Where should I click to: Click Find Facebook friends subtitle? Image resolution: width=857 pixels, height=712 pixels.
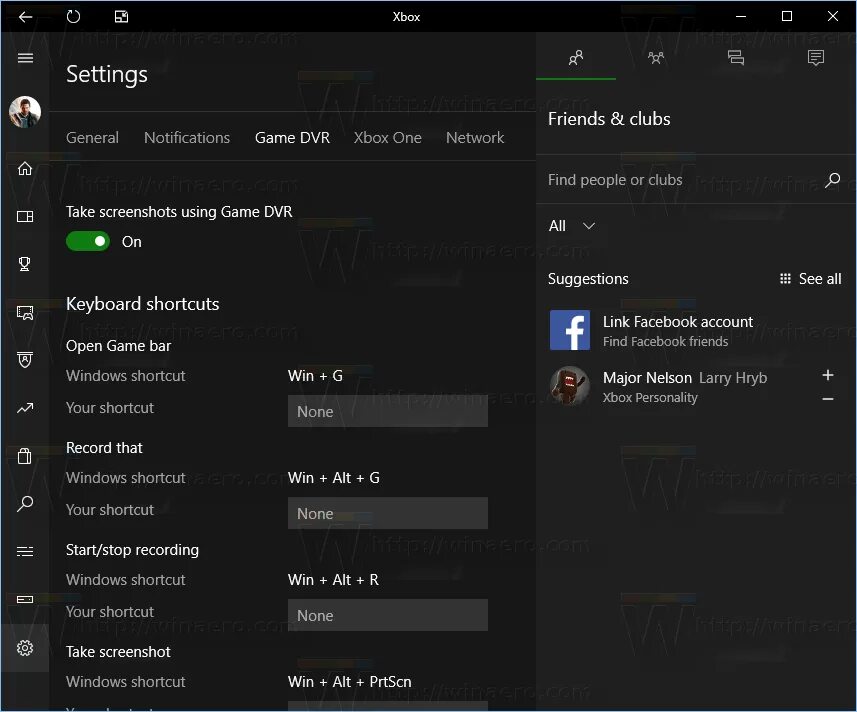click(x=665, y=342)
